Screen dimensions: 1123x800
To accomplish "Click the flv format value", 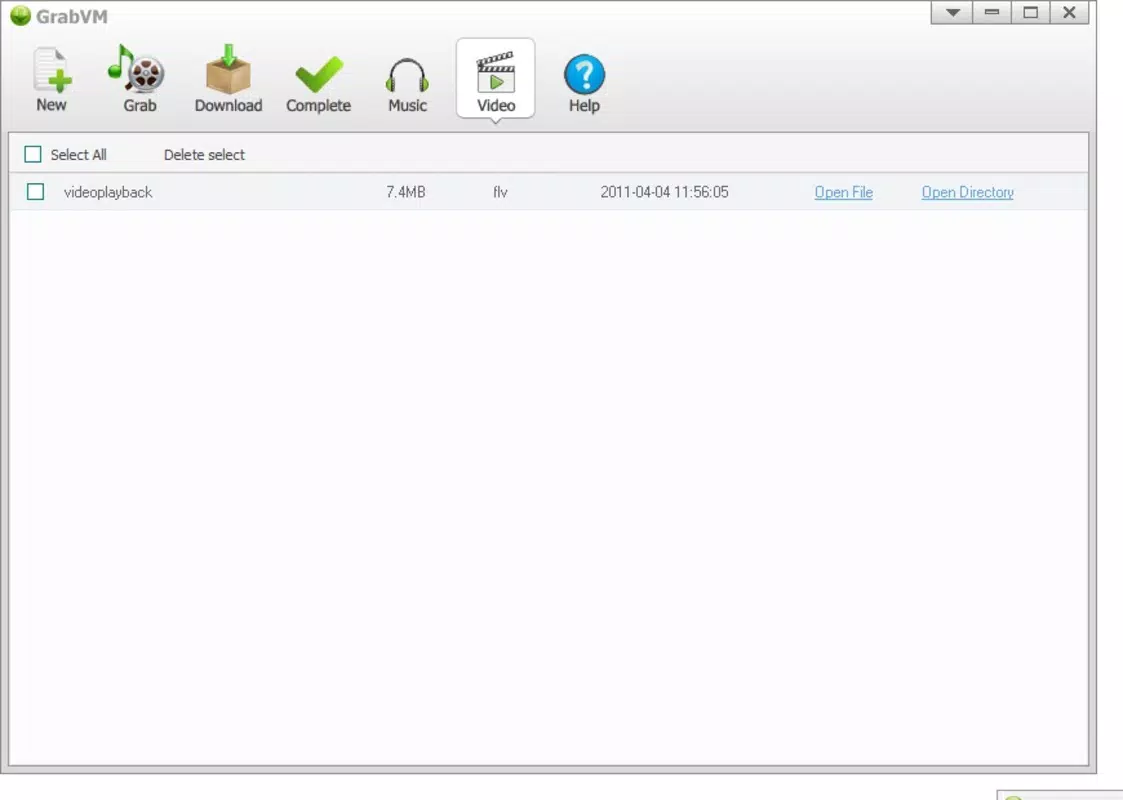I will (x=500, y=192).
